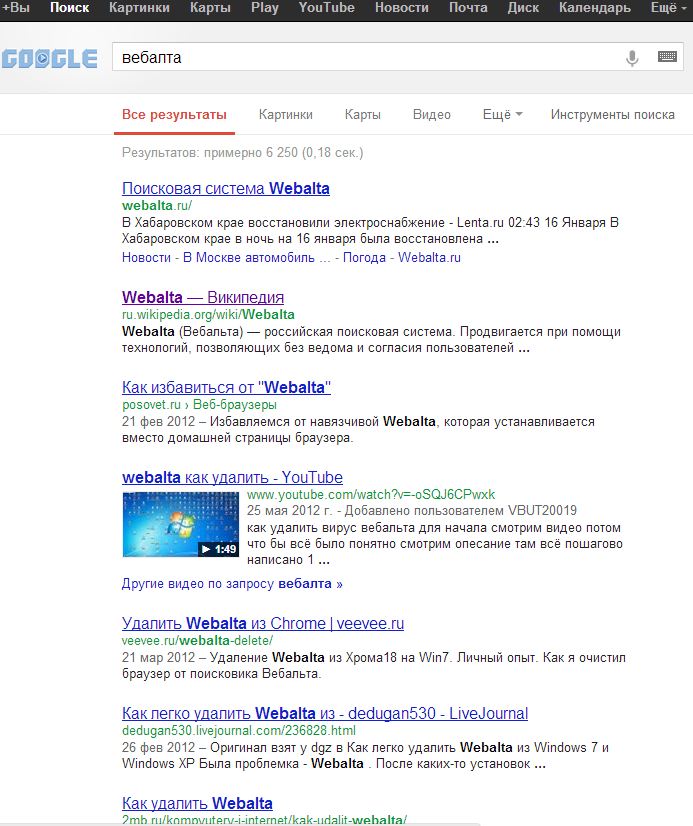Viewport: 693px width, 826px height.
Task: Switch to Видео results tab
Action: click(431, 115)
